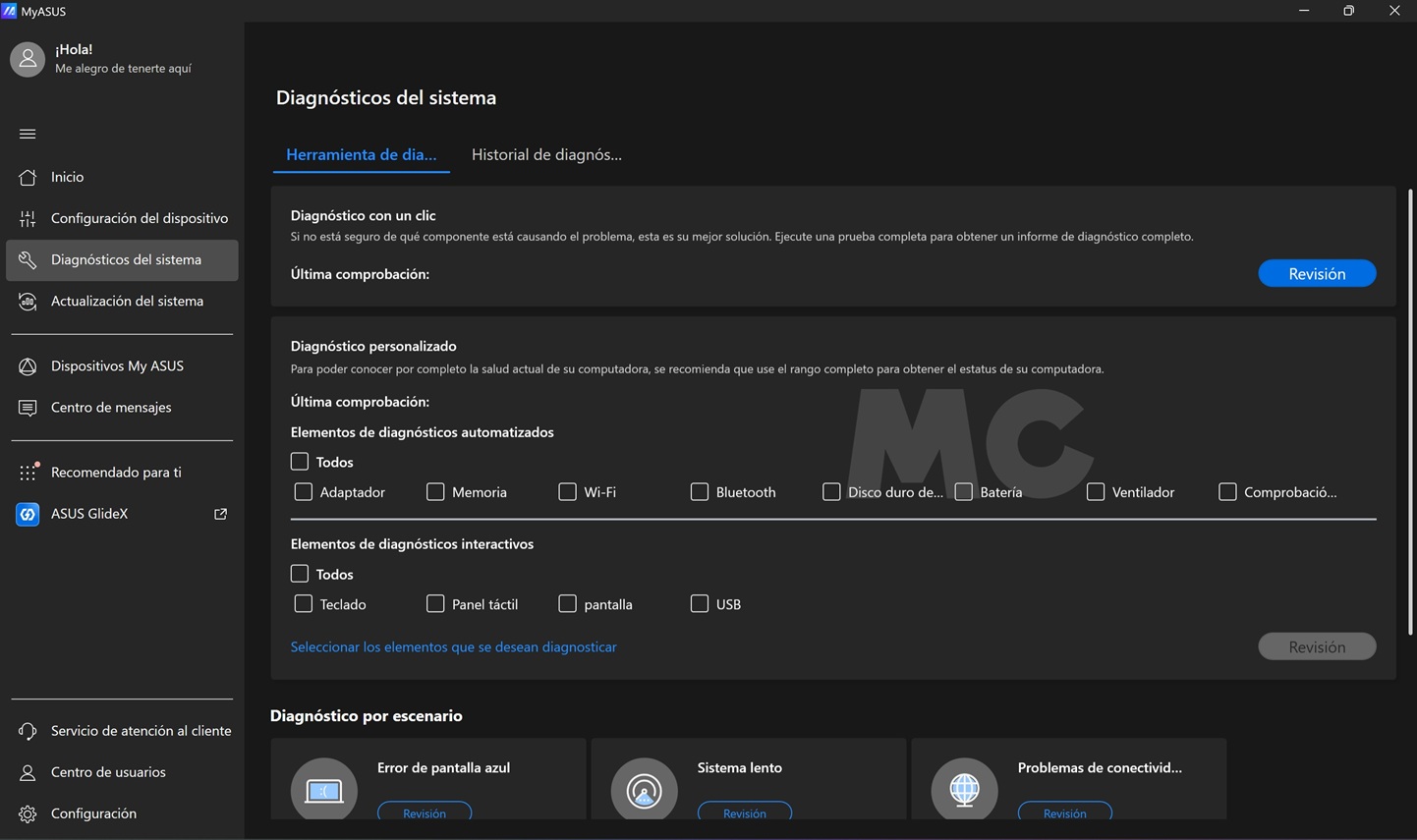The image size is (1417, 840).
Task: Click Revisión under Sistema lento
Action: (744, 812)
